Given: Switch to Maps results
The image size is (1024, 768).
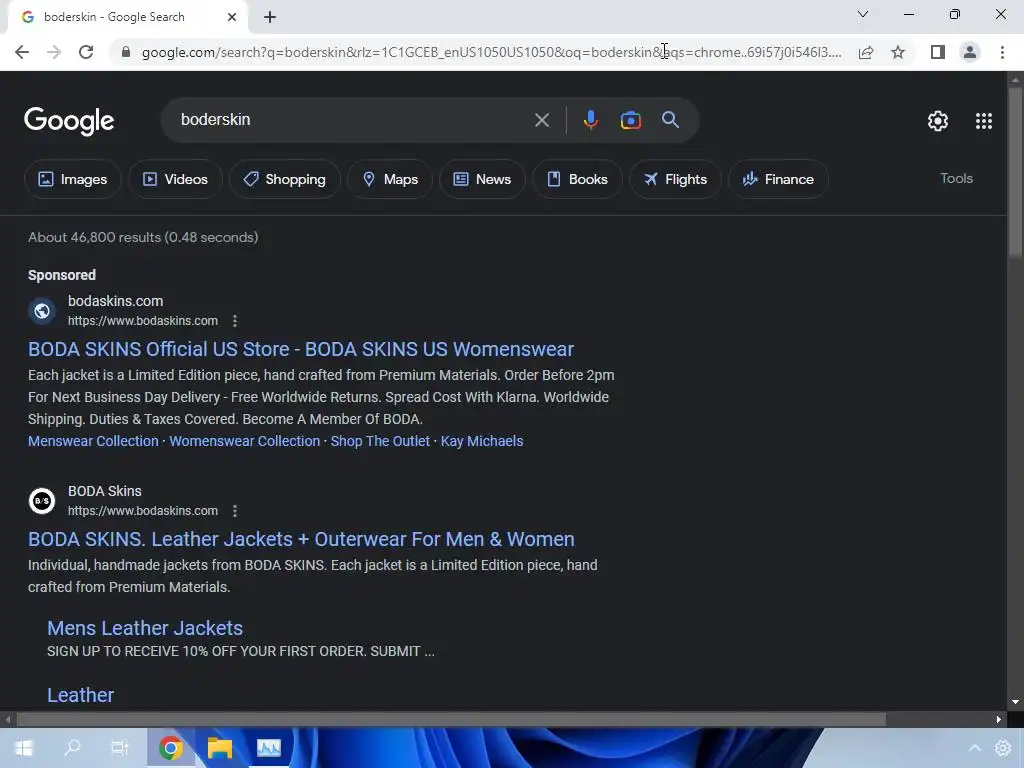Looking at the screenshot, I should [390, 179].
